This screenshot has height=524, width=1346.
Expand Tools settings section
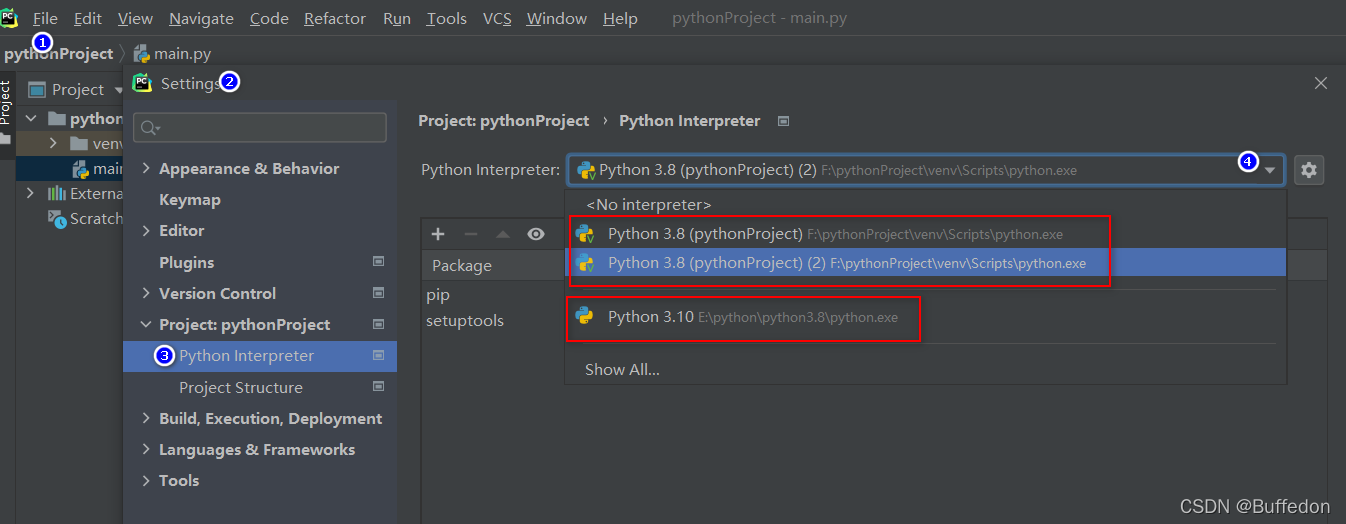coord(146,480)
